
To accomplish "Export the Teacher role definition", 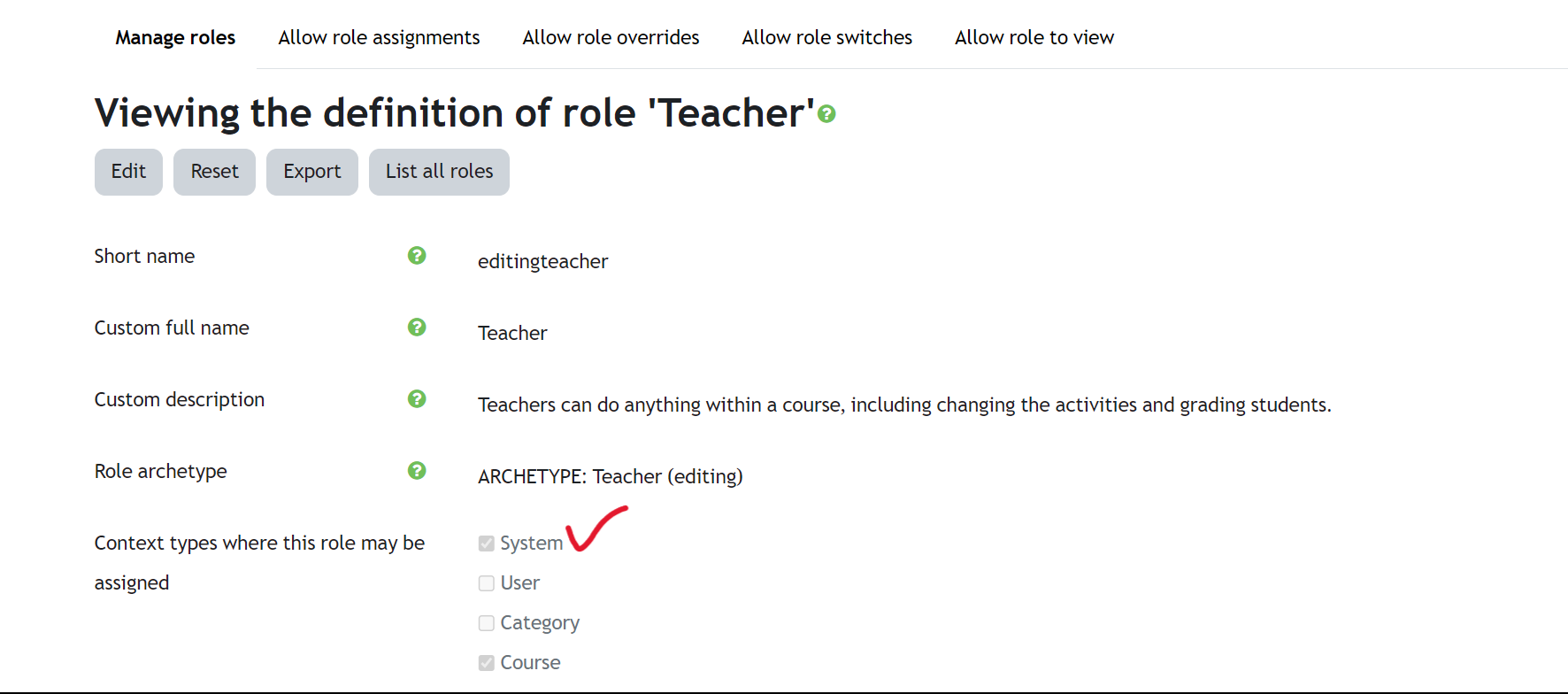I will (x=311, y=172).
